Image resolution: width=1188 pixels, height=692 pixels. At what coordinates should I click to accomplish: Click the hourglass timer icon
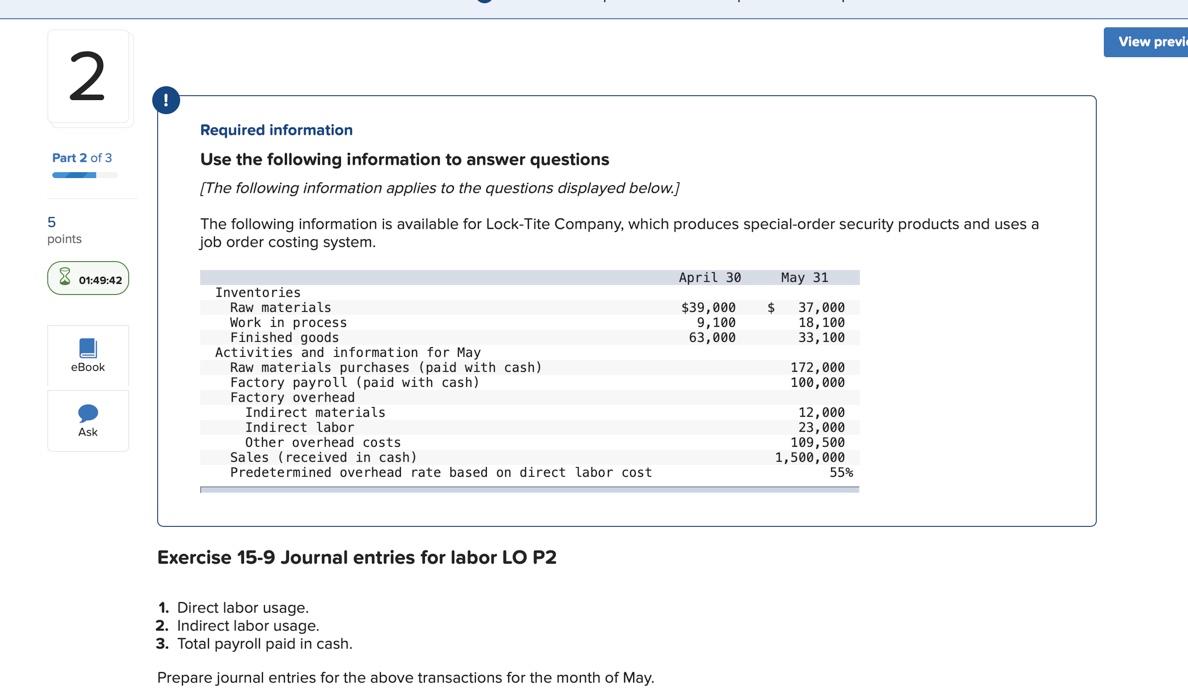coord(64,279)
